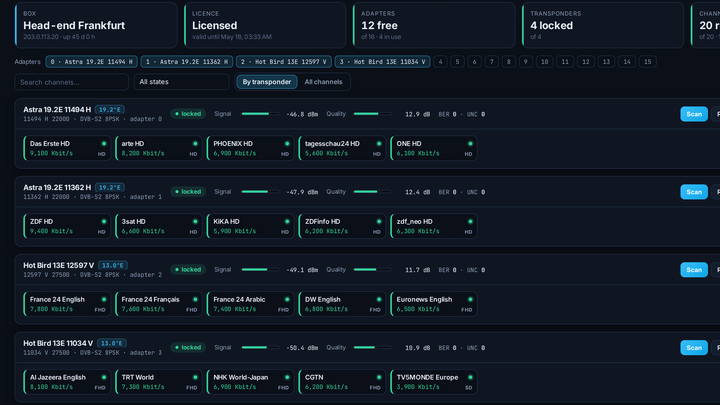The width and height of the screenshot is (720, 405).
Task: Select free adapter 14 chip
Action: point(627,62)
